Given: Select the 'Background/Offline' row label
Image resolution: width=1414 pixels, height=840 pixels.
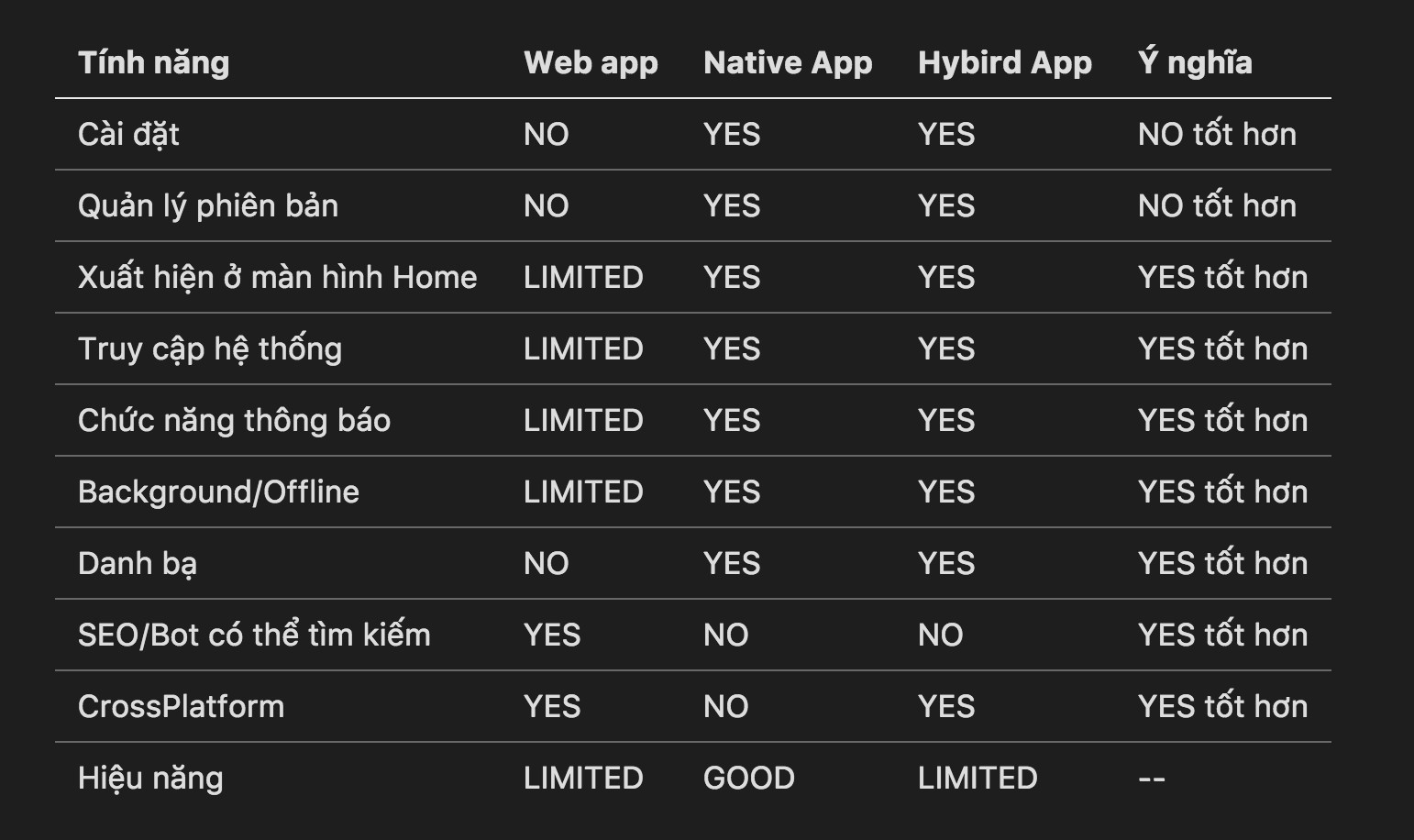Looking at the screenshot, I should 218,492.
